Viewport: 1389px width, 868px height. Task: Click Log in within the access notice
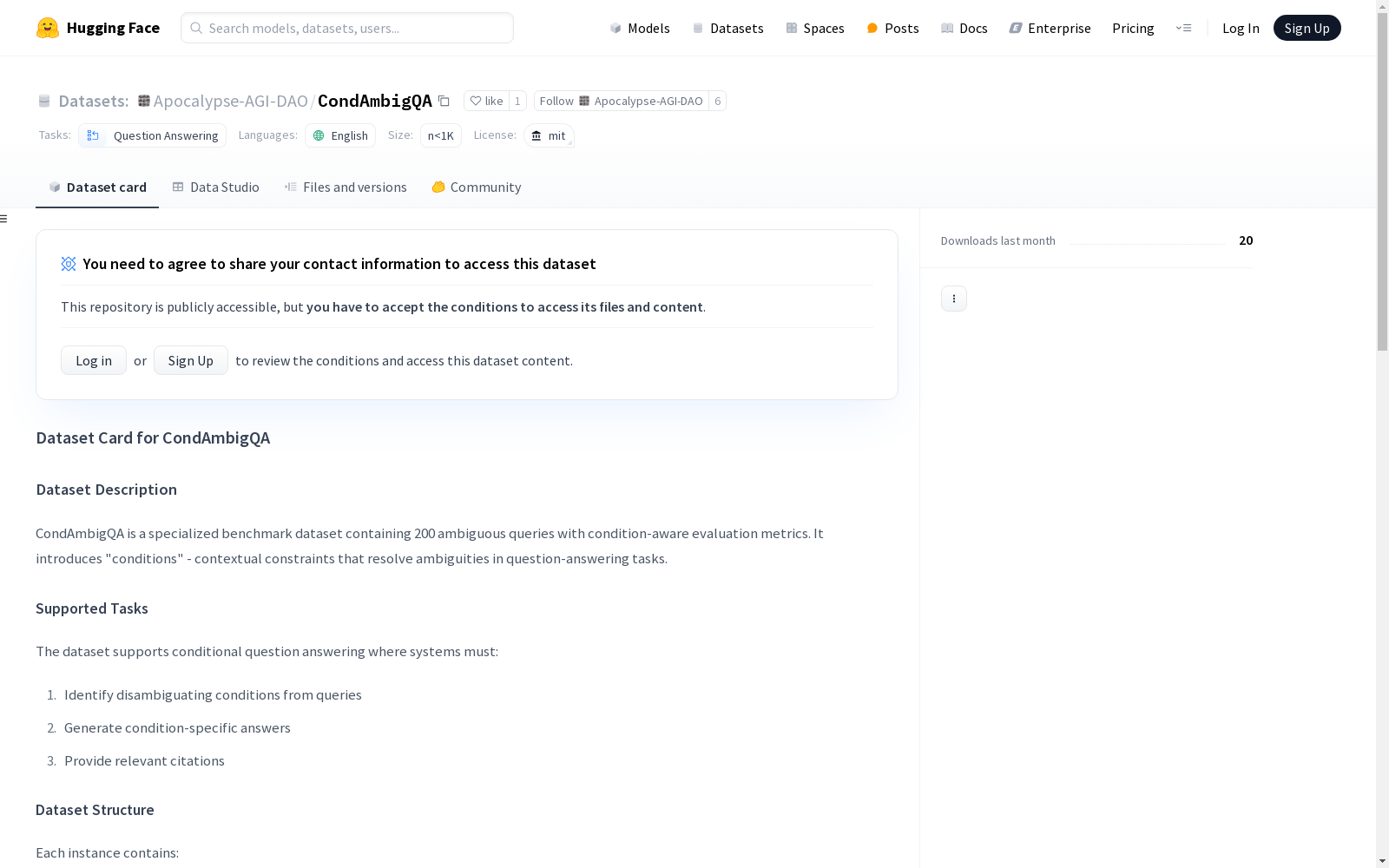94,360
